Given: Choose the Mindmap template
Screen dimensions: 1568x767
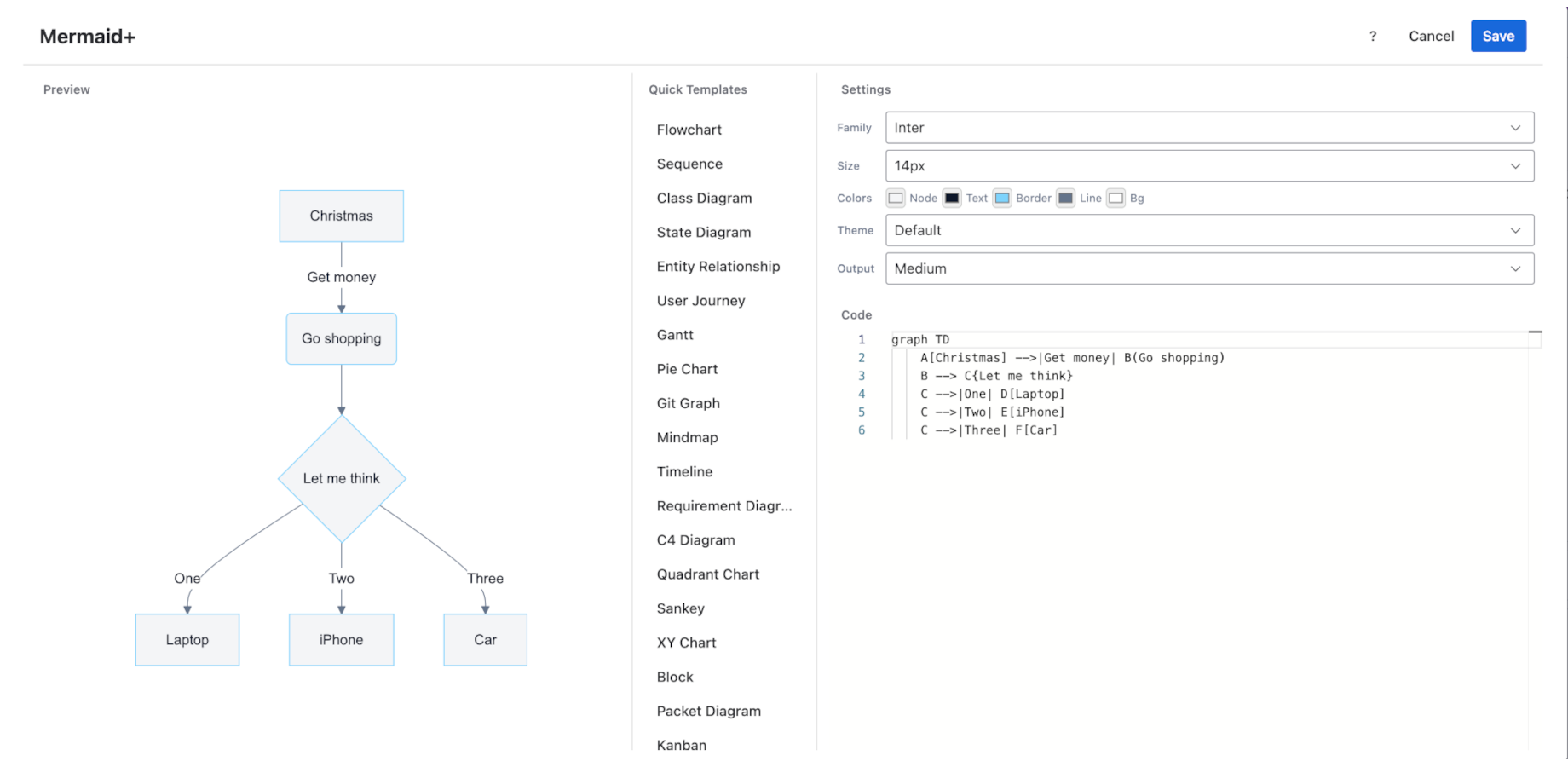Looking at the screenshot, I should 688,437.
